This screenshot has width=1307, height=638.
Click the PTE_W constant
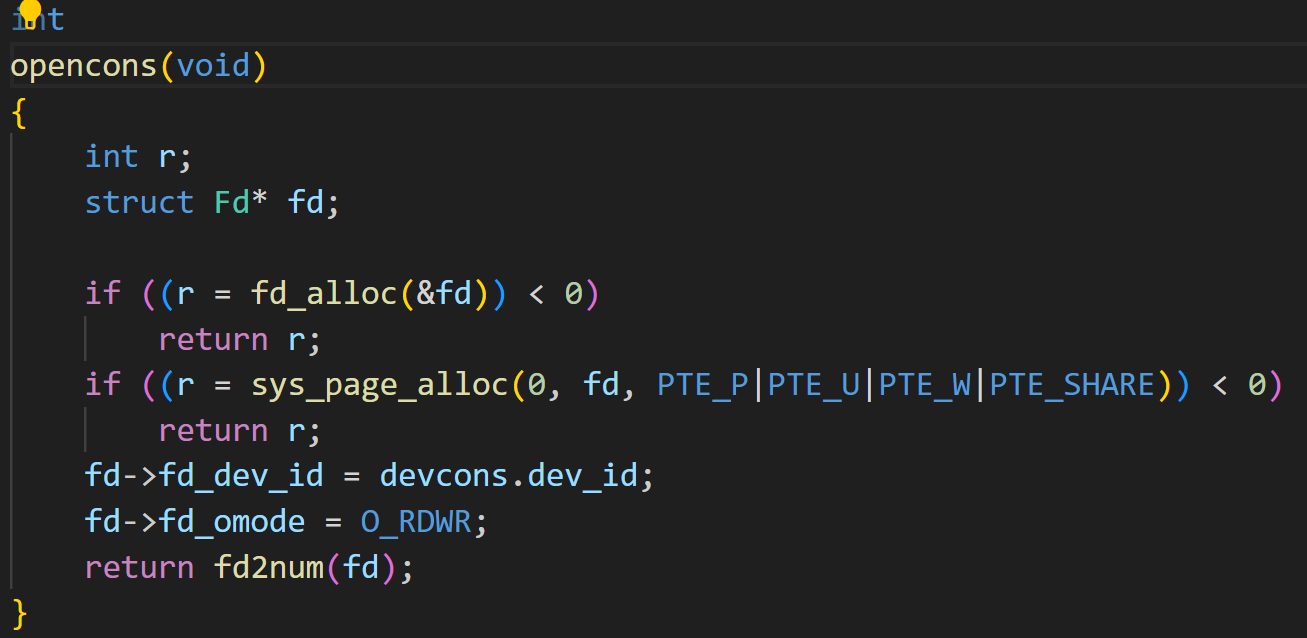(x=925, y=384)
